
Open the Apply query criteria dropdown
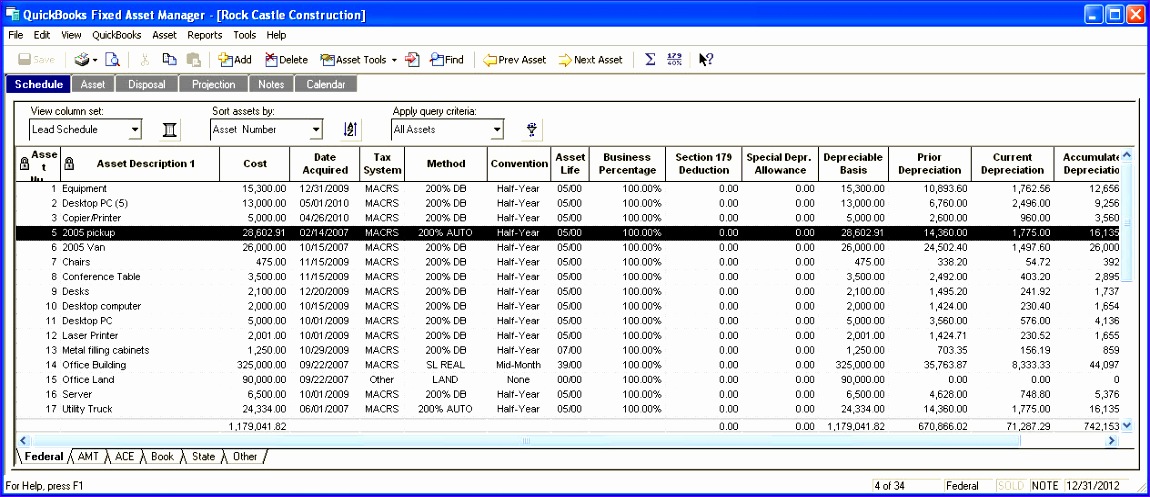pos(497,130)
